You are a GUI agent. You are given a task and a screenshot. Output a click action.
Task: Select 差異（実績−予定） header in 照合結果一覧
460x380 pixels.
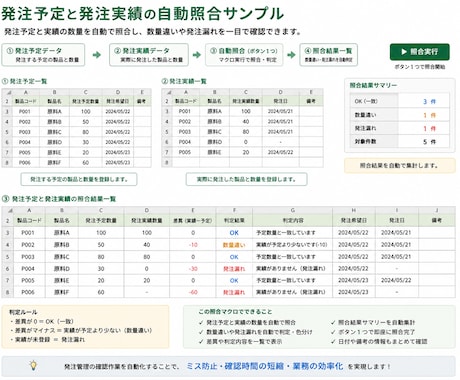(193, 220)
